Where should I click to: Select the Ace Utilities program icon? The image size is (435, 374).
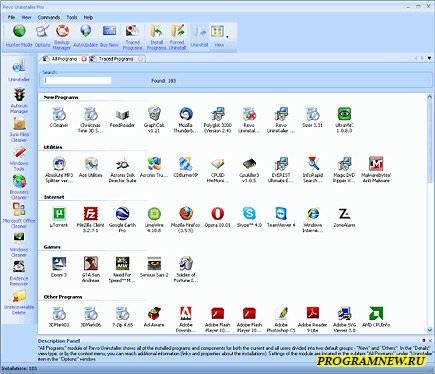tap(91, 167)
